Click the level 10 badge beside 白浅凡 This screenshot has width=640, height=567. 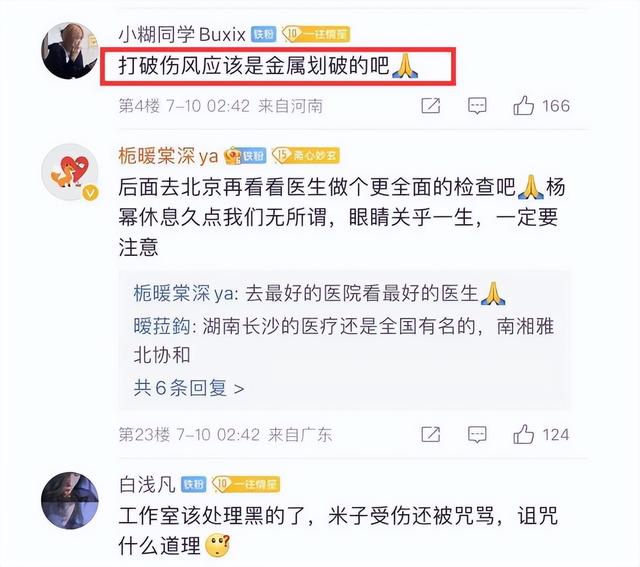(x=246, y=484)
